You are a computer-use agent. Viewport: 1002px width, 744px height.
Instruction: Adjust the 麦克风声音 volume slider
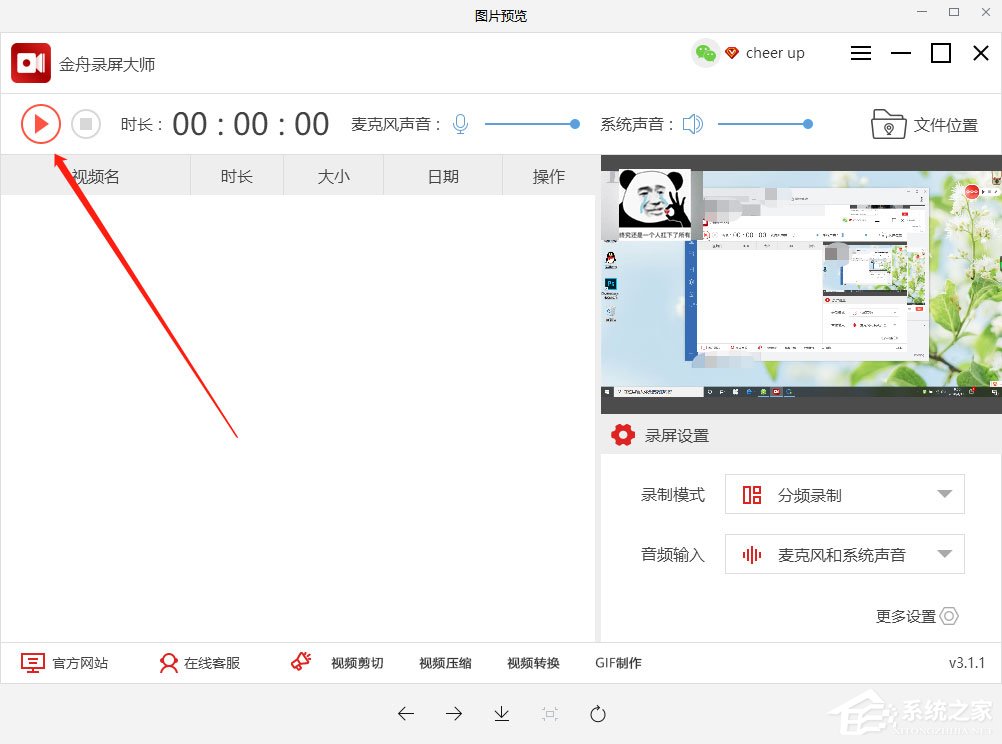532,124
